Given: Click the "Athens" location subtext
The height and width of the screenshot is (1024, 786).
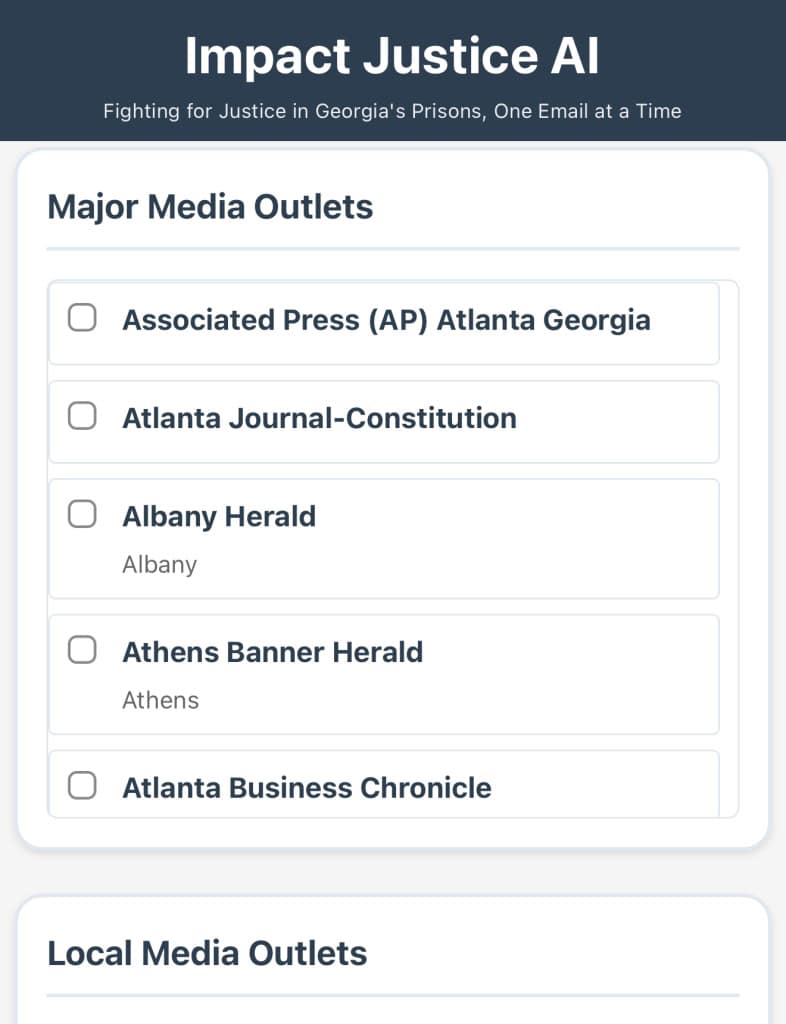Looking at the screenshot, I should (x=160, y=701).
